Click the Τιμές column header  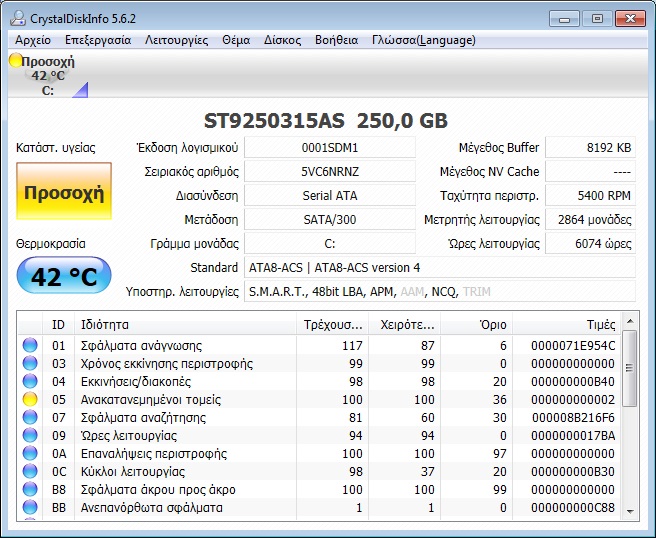pyautogui.click(x=567, y=324)
